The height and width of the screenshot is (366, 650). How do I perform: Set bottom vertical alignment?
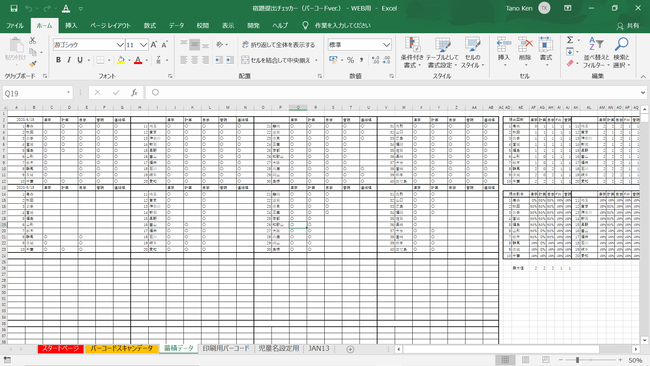coord(205,45)
